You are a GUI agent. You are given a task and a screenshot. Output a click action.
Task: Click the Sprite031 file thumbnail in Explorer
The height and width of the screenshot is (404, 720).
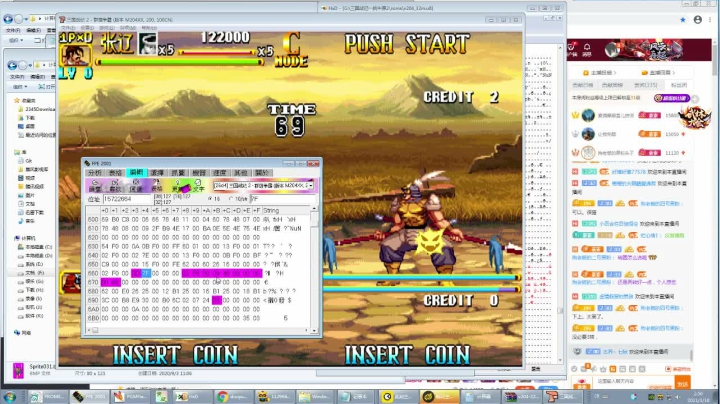coord(18,370)
